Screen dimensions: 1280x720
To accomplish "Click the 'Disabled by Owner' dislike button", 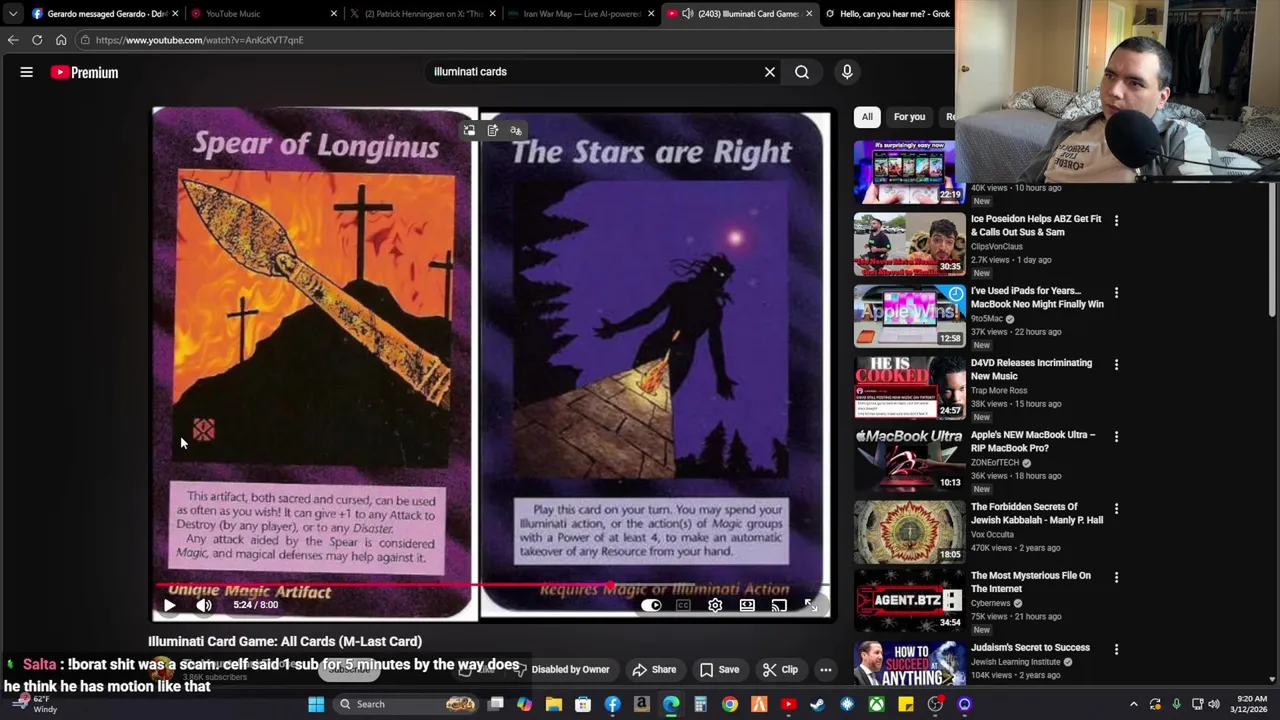I will pos(563,670).
